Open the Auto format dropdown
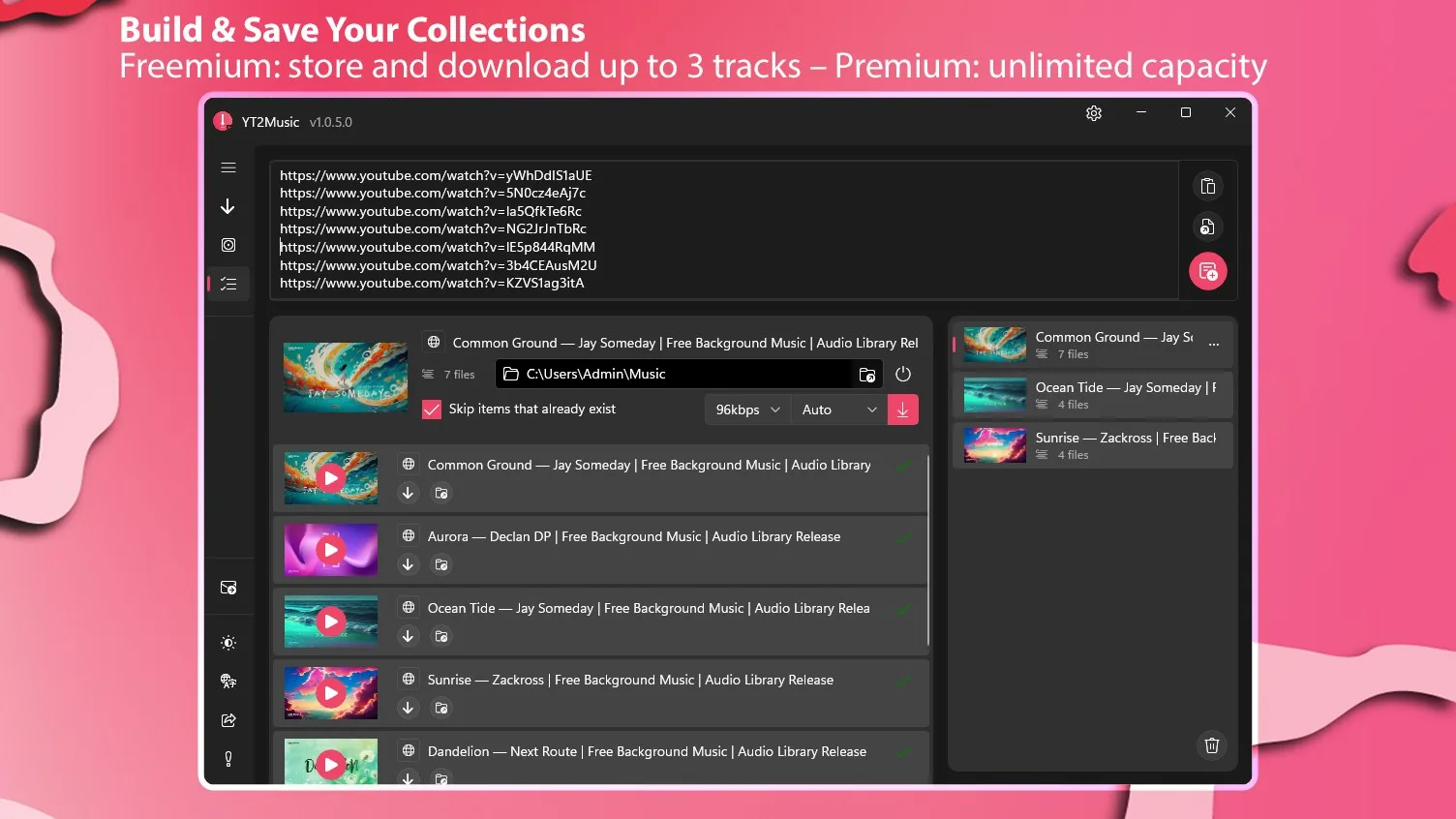 tap(838, 409)
